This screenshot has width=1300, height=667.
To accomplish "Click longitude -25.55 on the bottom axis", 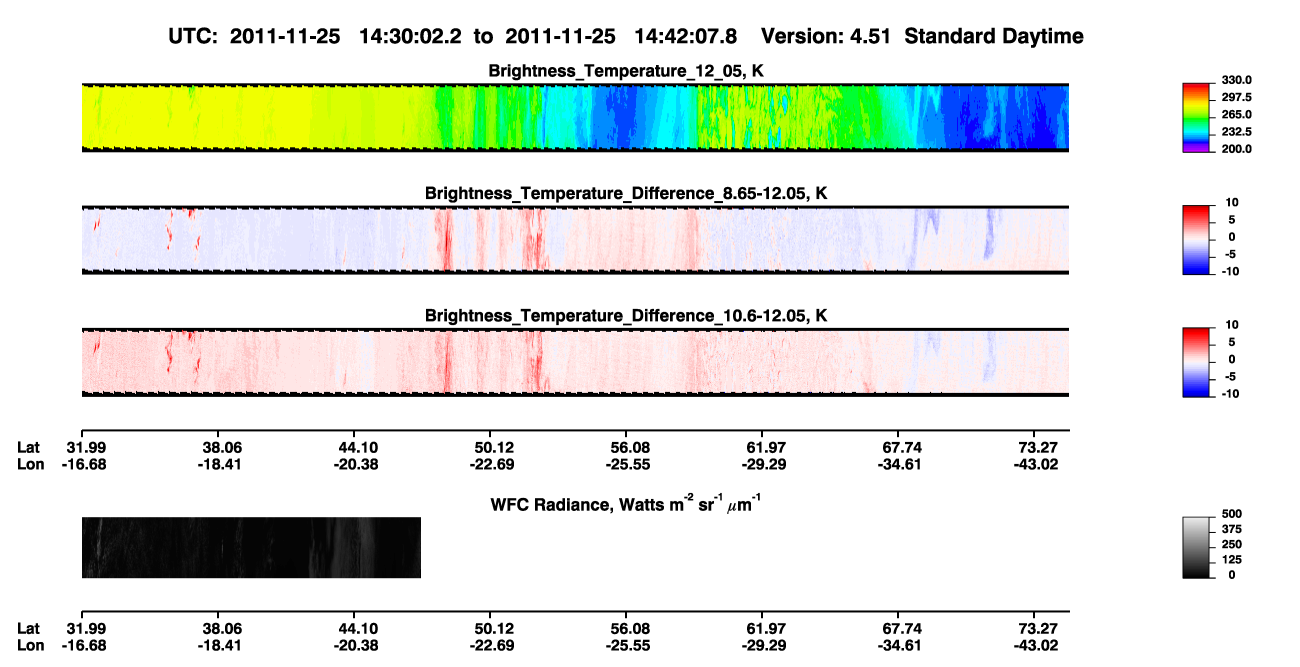I will coord(626,645).
